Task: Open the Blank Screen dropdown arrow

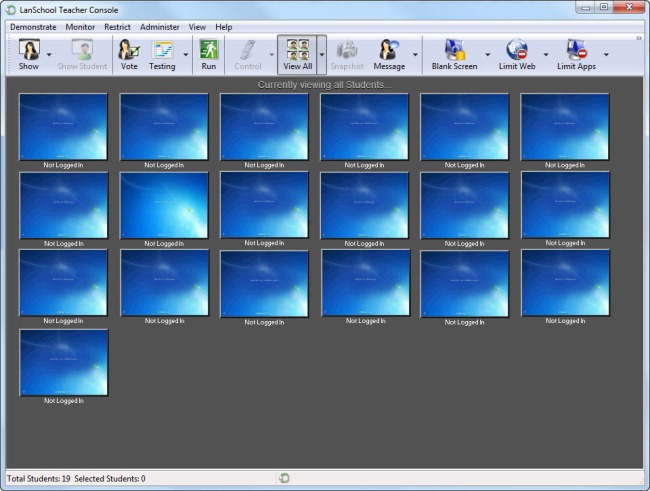Action: [487, 55]
